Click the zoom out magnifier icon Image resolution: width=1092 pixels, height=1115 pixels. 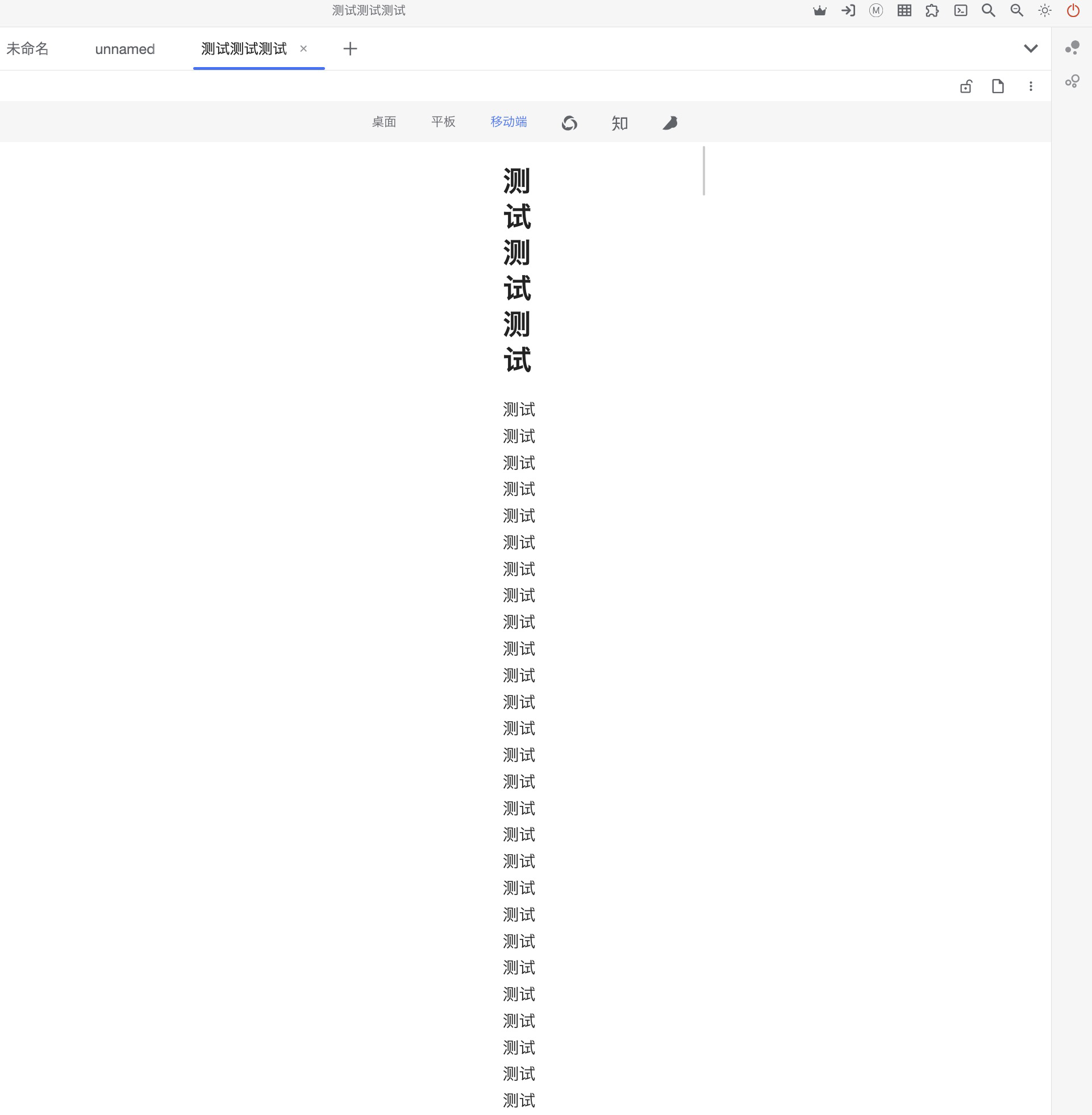pyautogui.click(x=1016, y=11)
